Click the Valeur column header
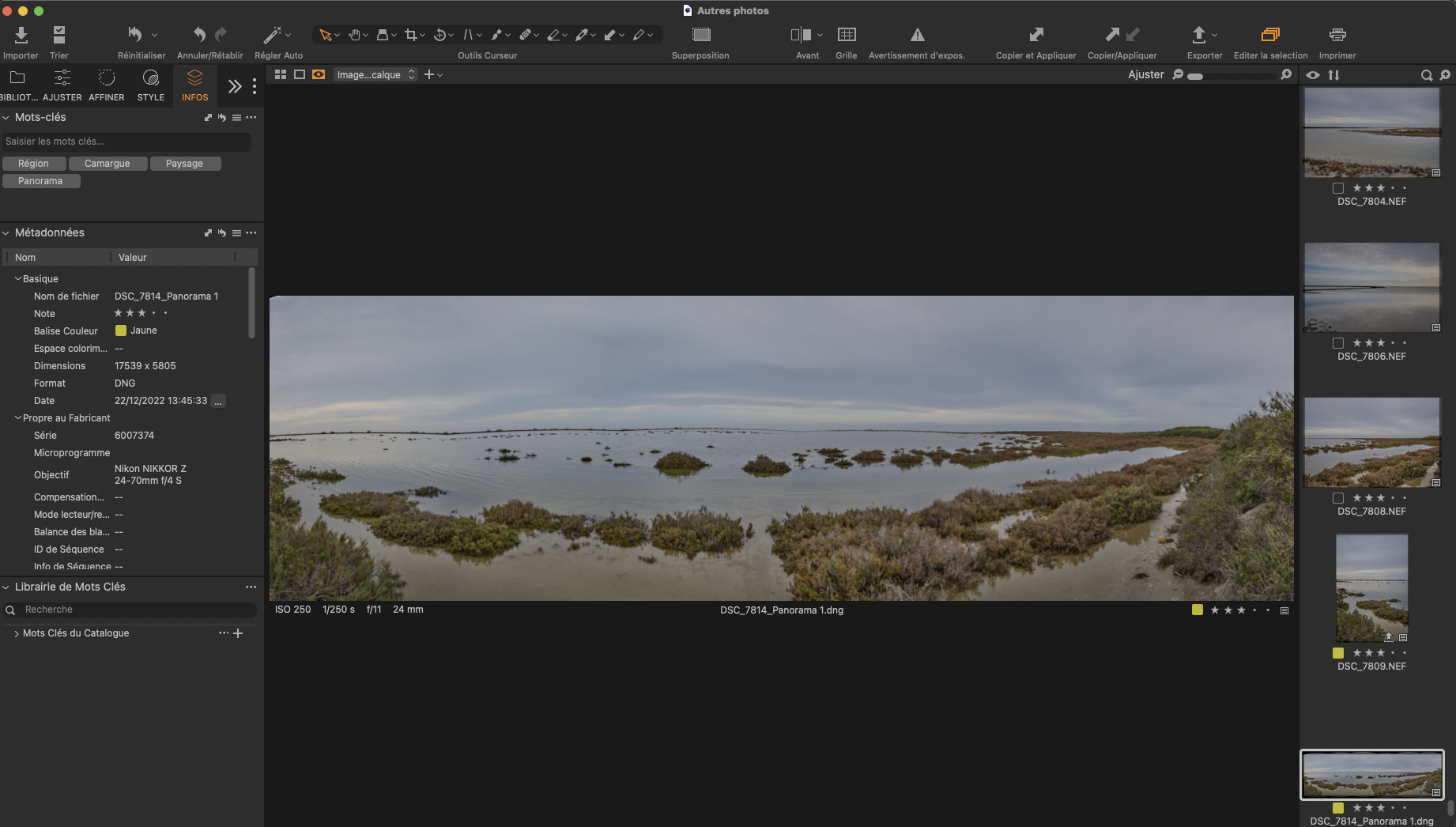Screen dimensions: 1456x827 tap(133, 258)
